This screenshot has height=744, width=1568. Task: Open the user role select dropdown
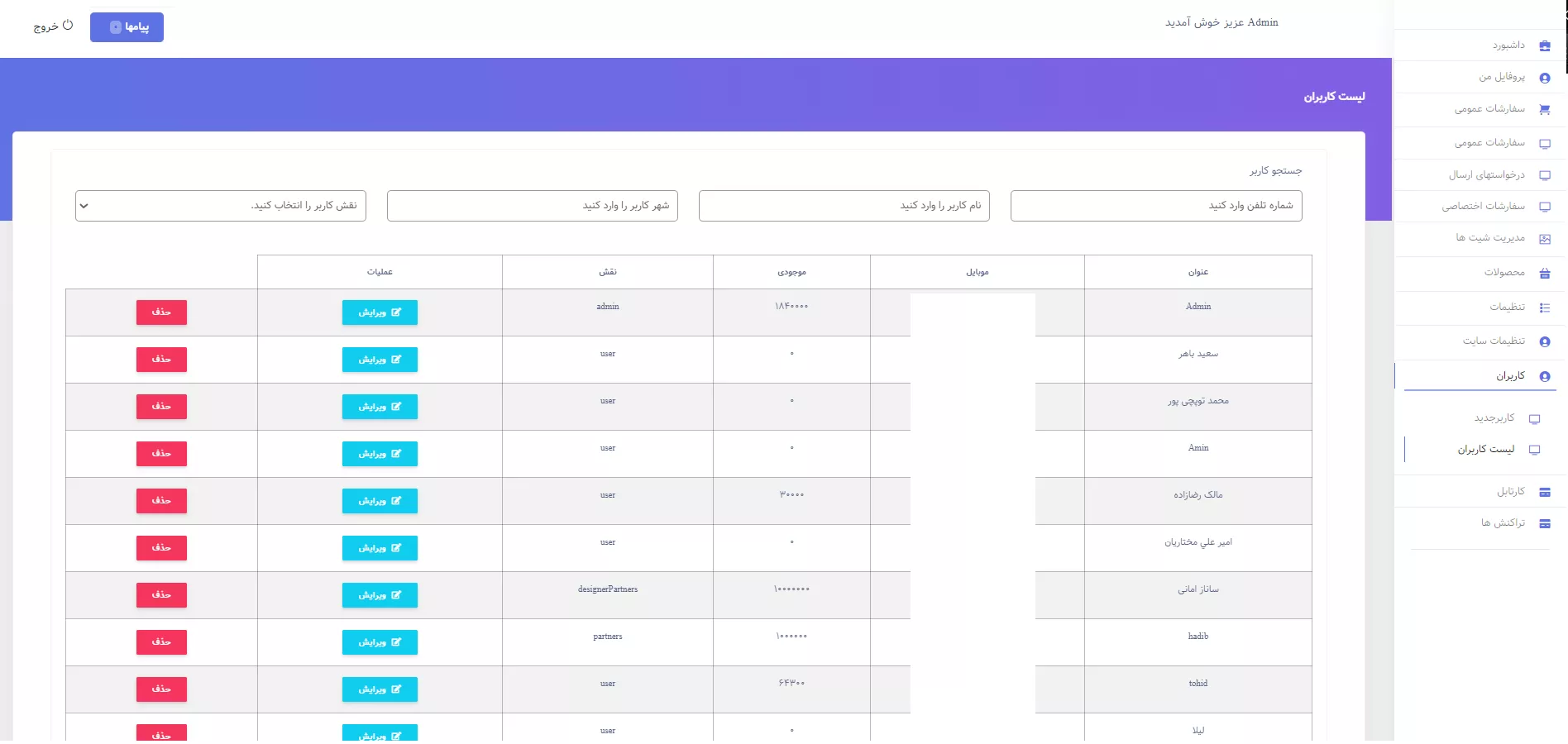point(220,206)
